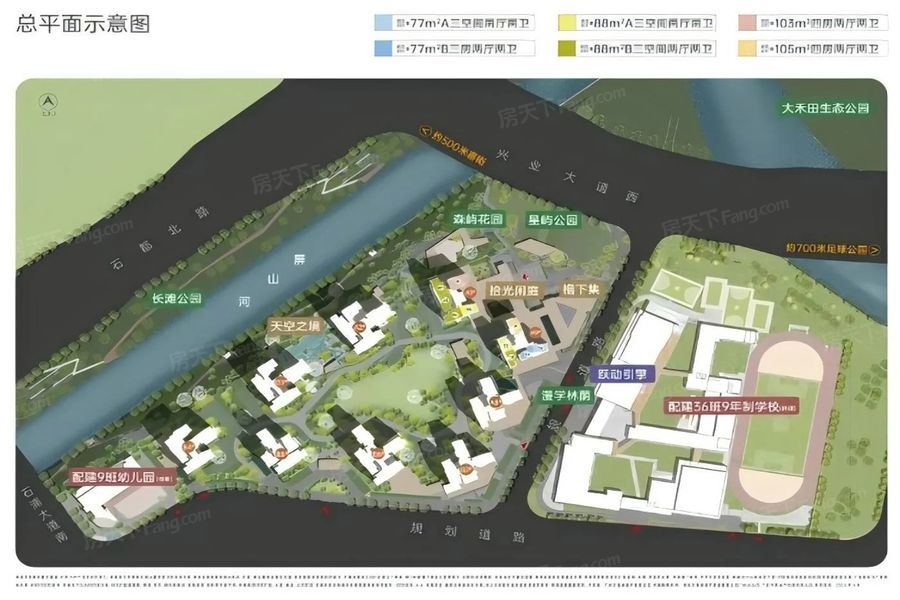Click the 配建9班幼儿园 red label
Viewport: 900px width, 600px height.
(x=122, y=477)
